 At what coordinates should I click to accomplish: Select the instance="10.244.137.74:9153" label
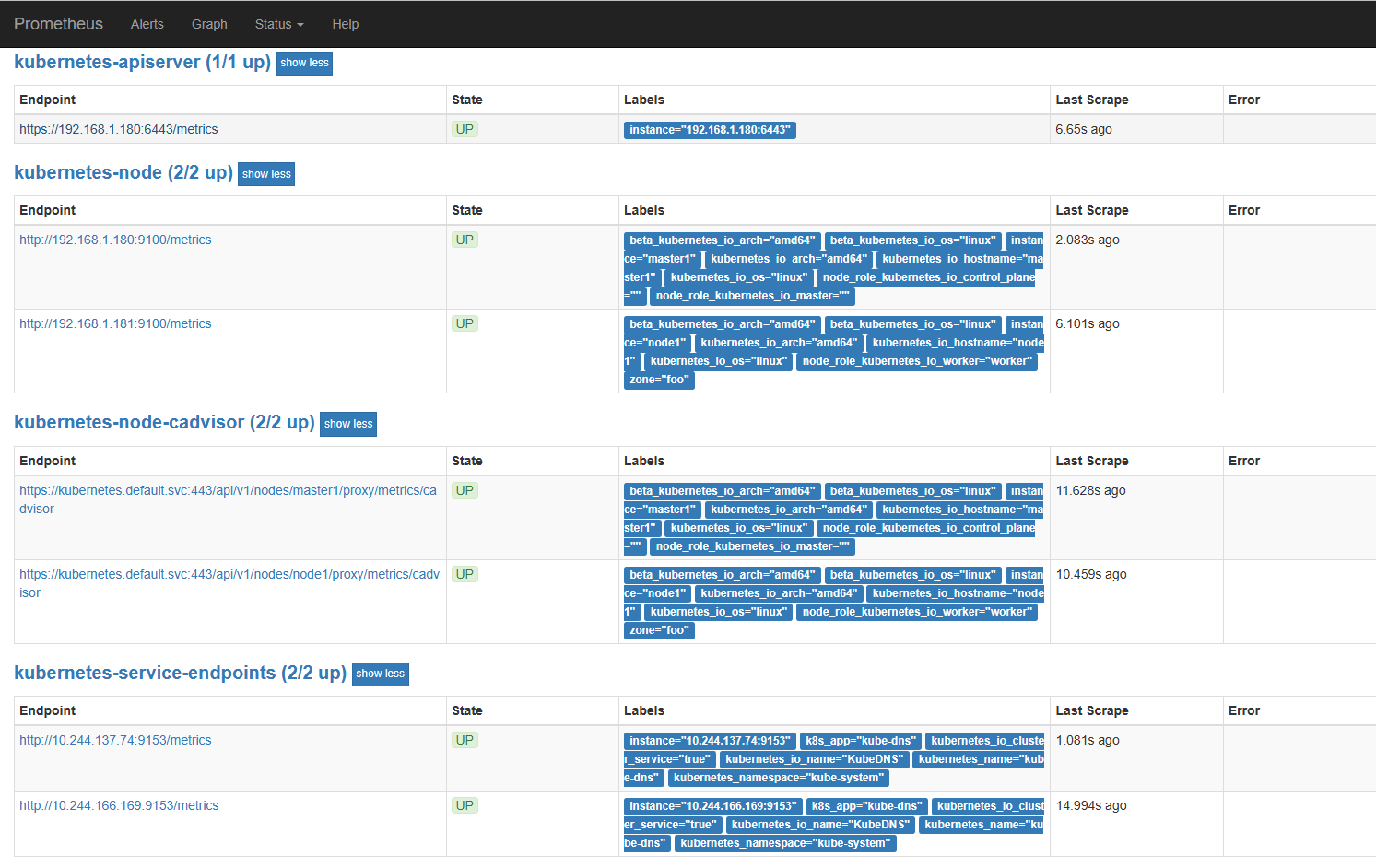(x=710, y=741)
